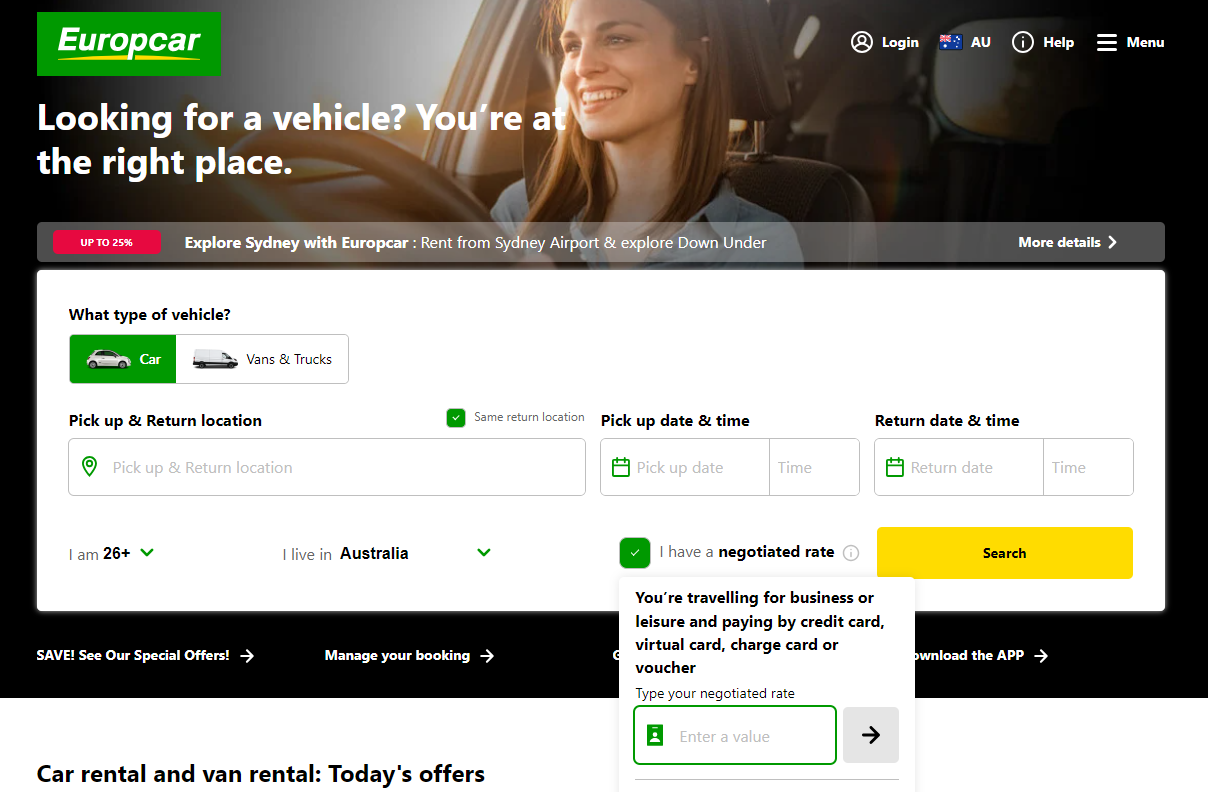Click the Europcar logo
1208x792 pixels.
tap(128, 43)
